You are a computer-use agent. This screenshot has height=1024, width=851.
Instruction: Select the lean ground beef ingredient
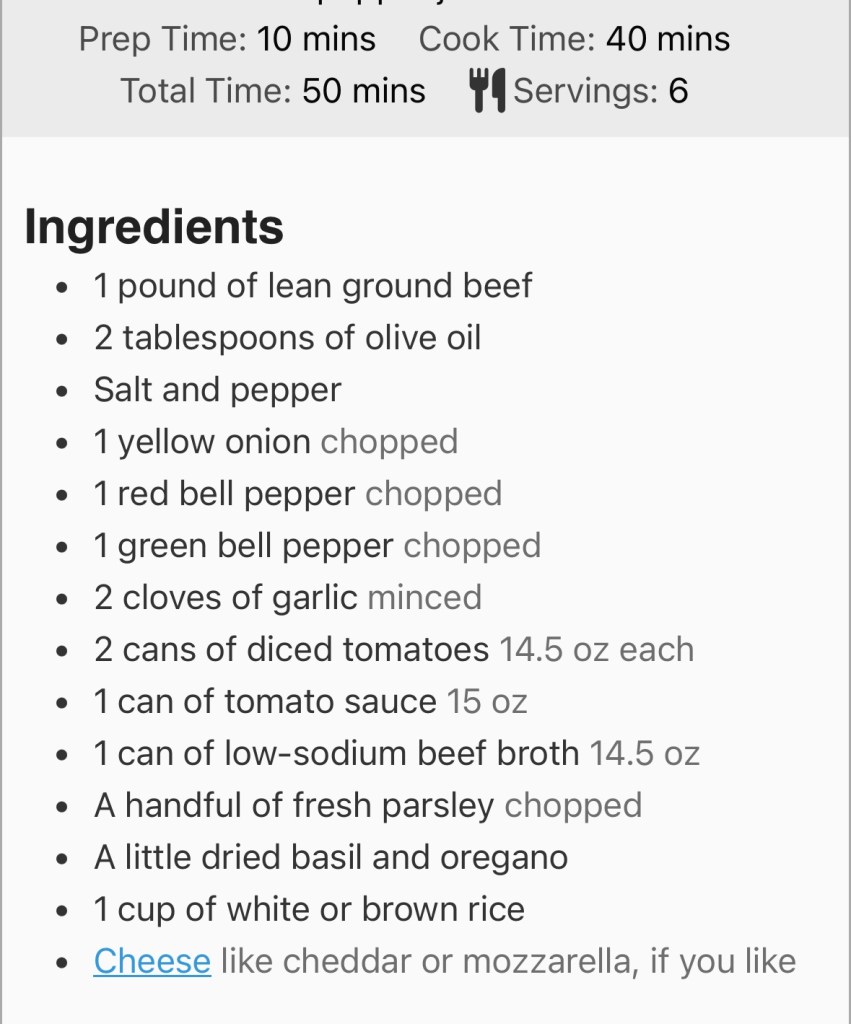click(x=313, y=286)
